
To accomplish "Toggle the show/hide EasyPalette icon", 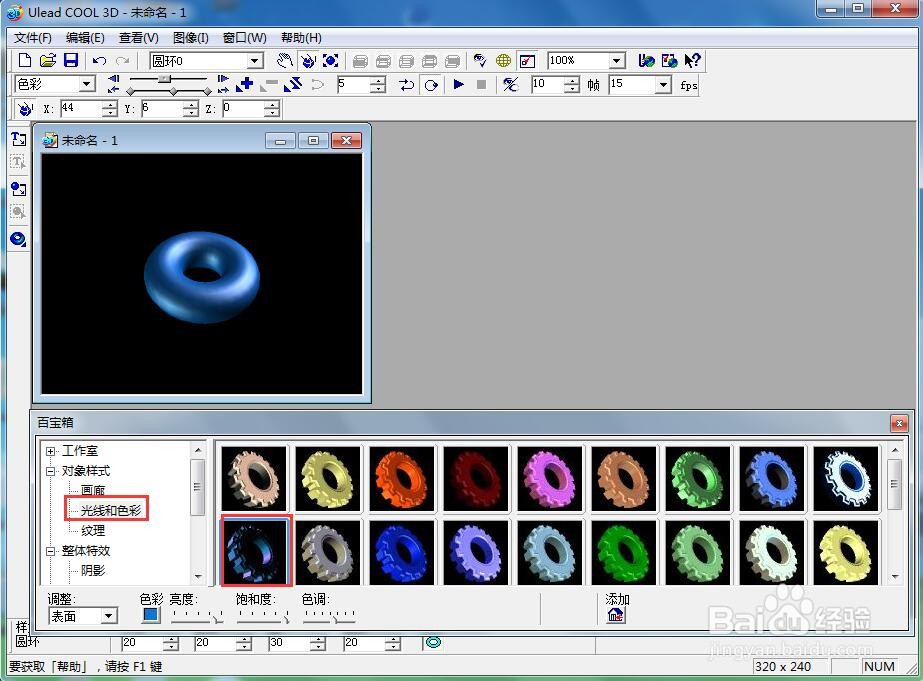I will [527, 61].
